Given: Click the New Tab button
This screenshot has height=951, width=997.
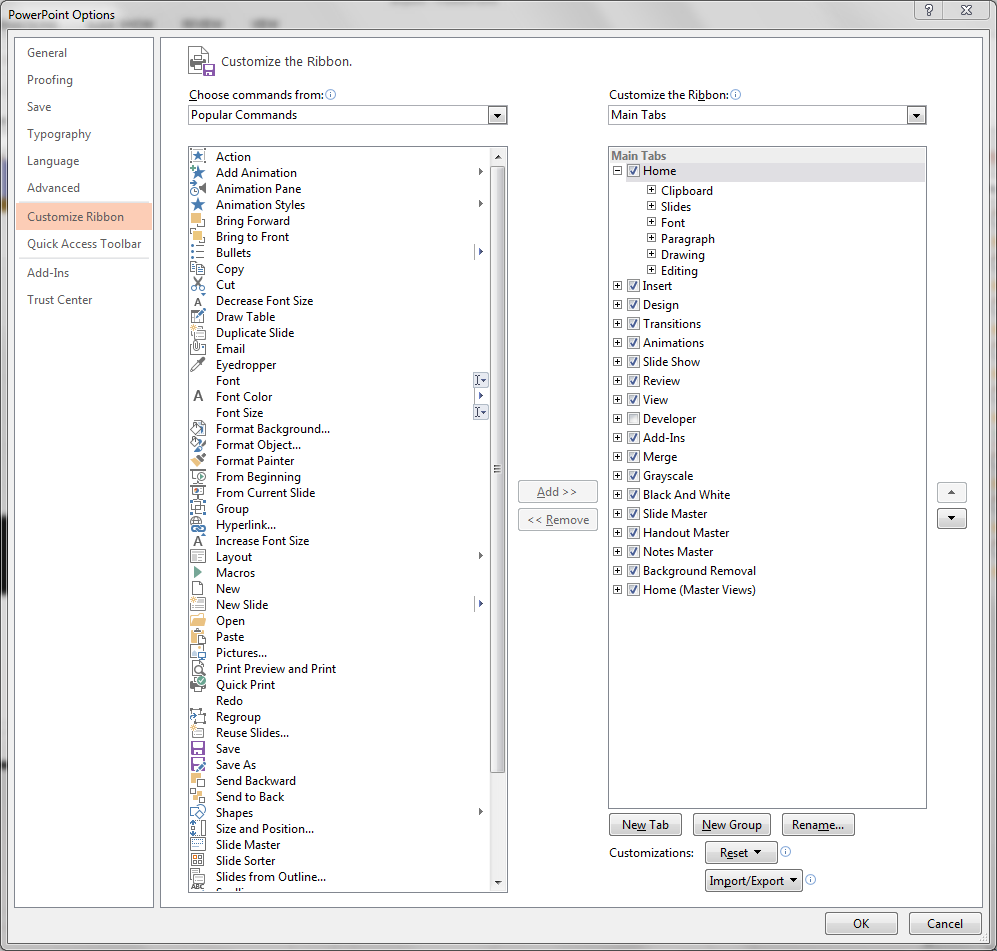Looking at the screenshot, I should (x=645, y=824).
